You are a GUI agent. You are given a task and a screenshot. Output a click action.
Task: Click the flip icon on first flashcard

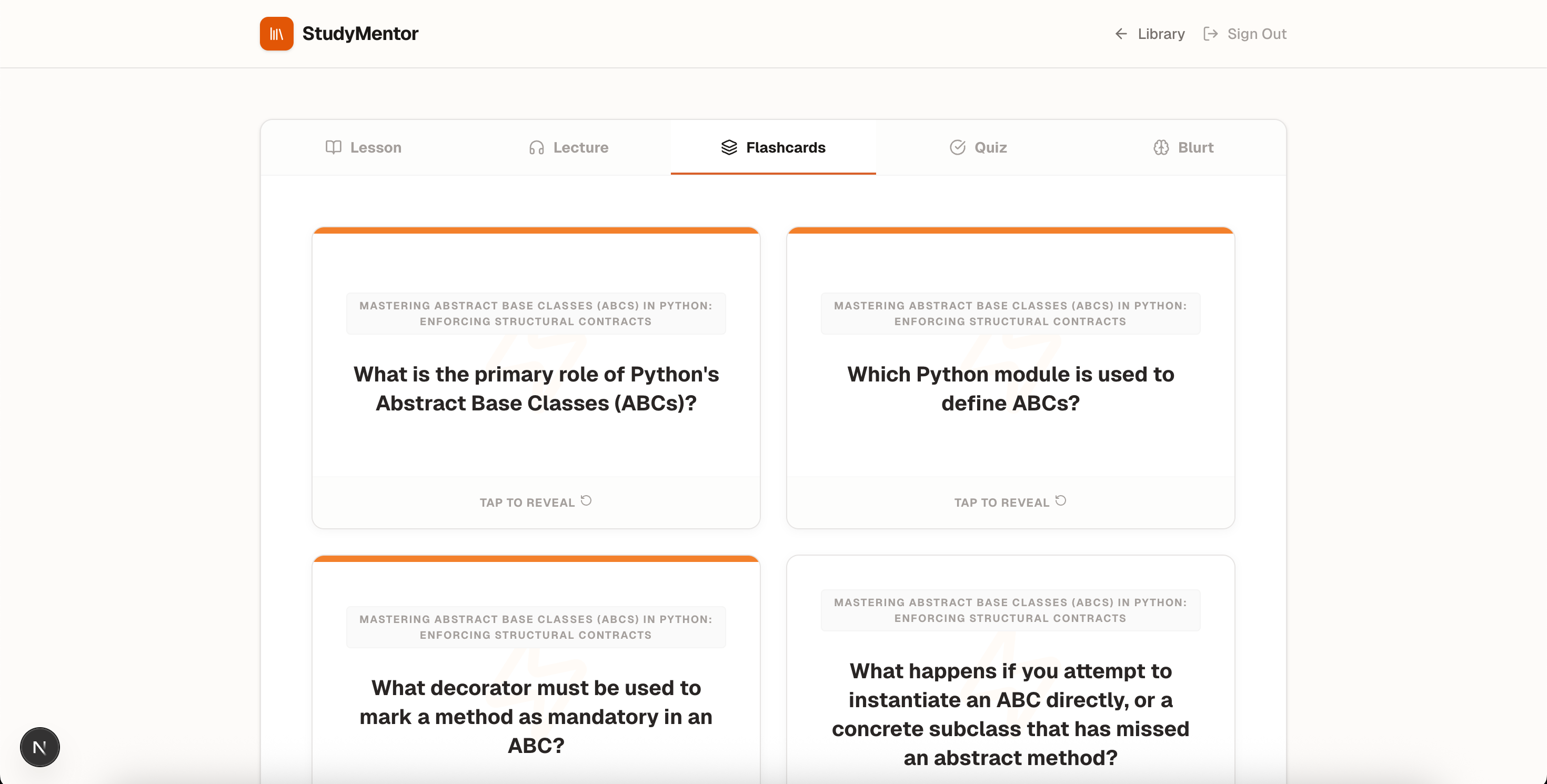tap(586, 501)
